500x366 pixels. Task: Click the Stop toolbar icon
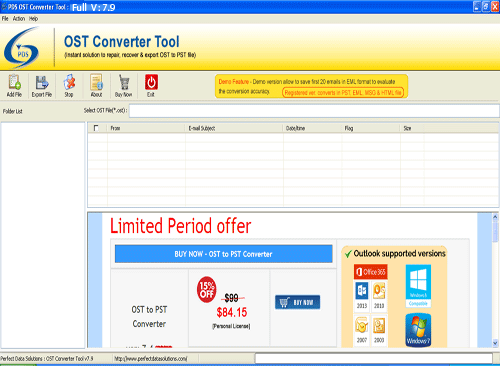point(69,82)
